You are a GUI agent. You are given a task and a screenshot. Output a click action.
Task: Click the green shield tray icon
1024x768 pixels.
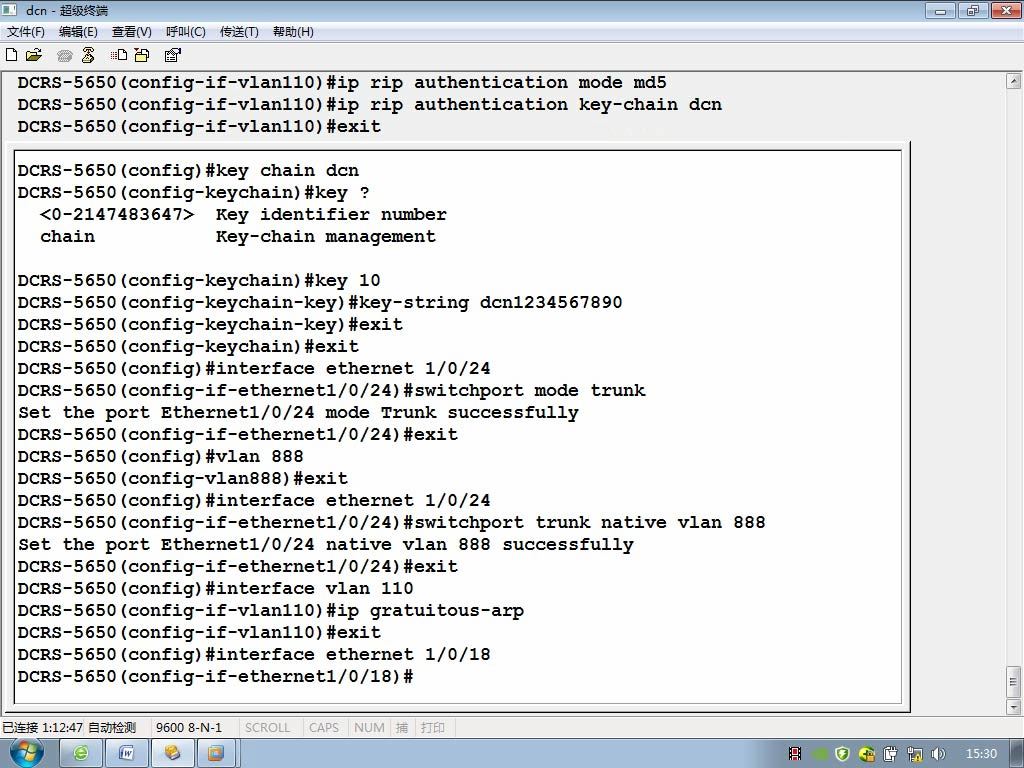(842, 754)
